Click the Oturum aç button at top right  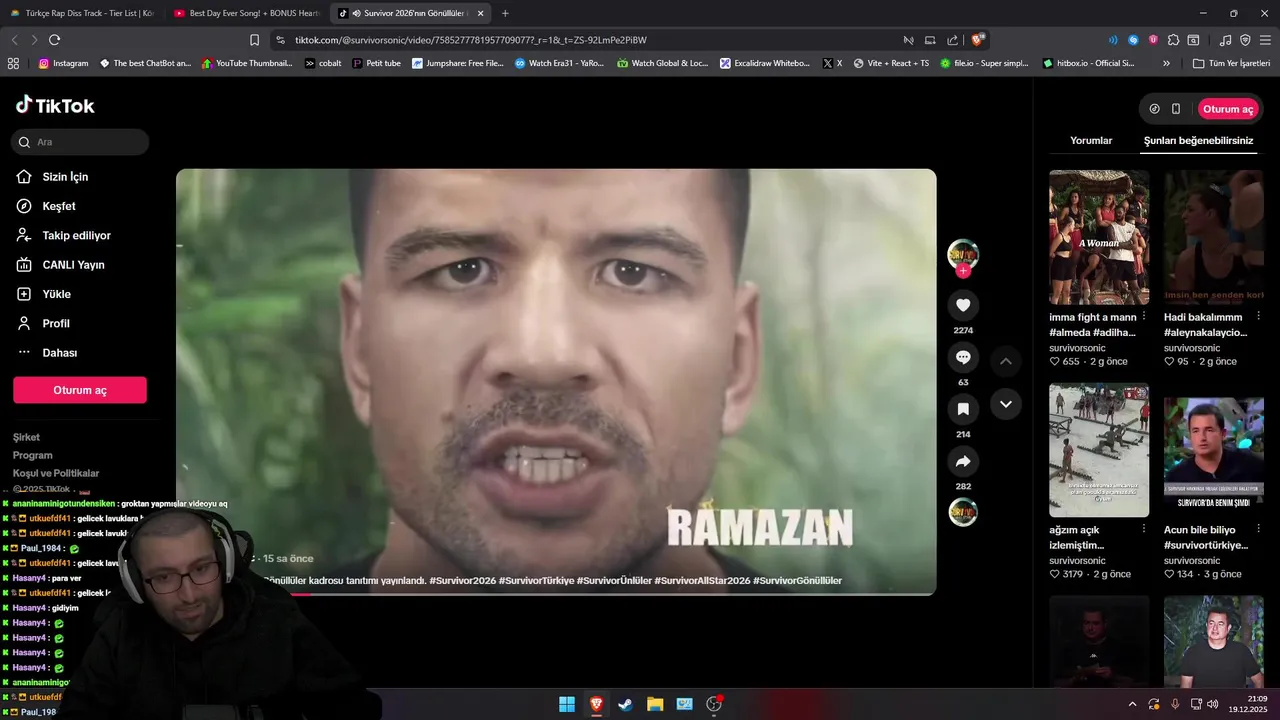(x=1228, y=109)
